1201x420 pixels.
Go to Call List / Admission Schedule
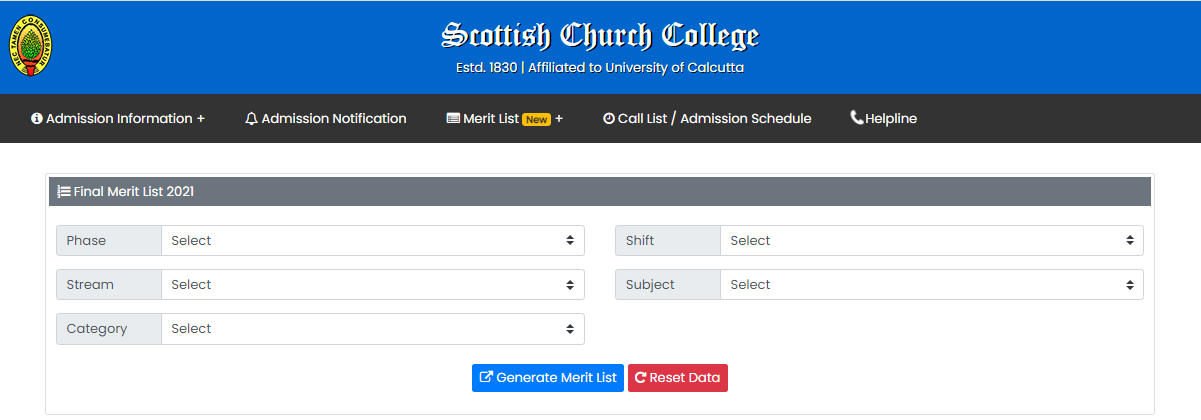[707, 119]
